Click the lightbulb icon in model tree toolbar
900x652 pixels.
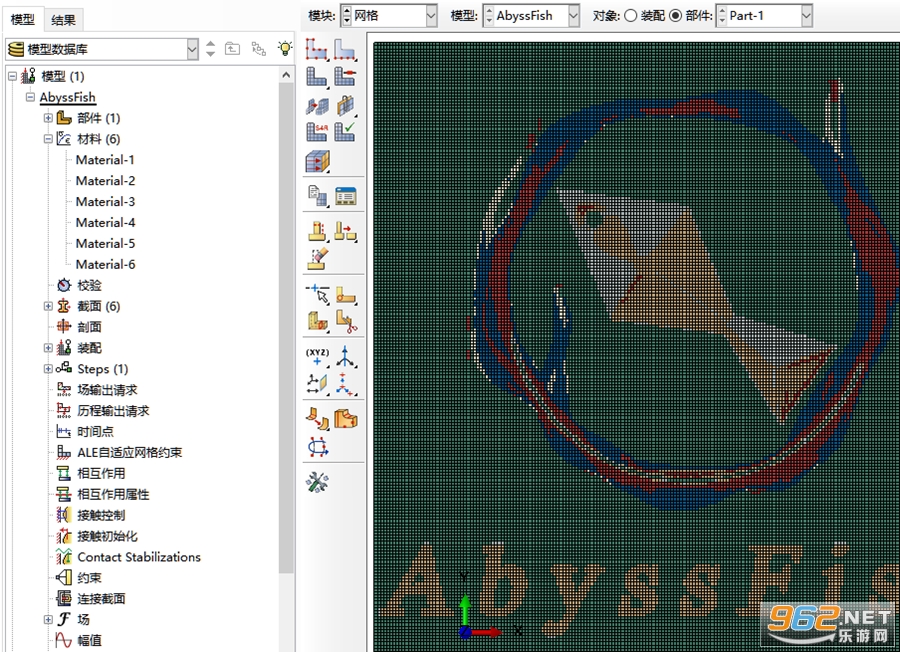pos(285,48)
